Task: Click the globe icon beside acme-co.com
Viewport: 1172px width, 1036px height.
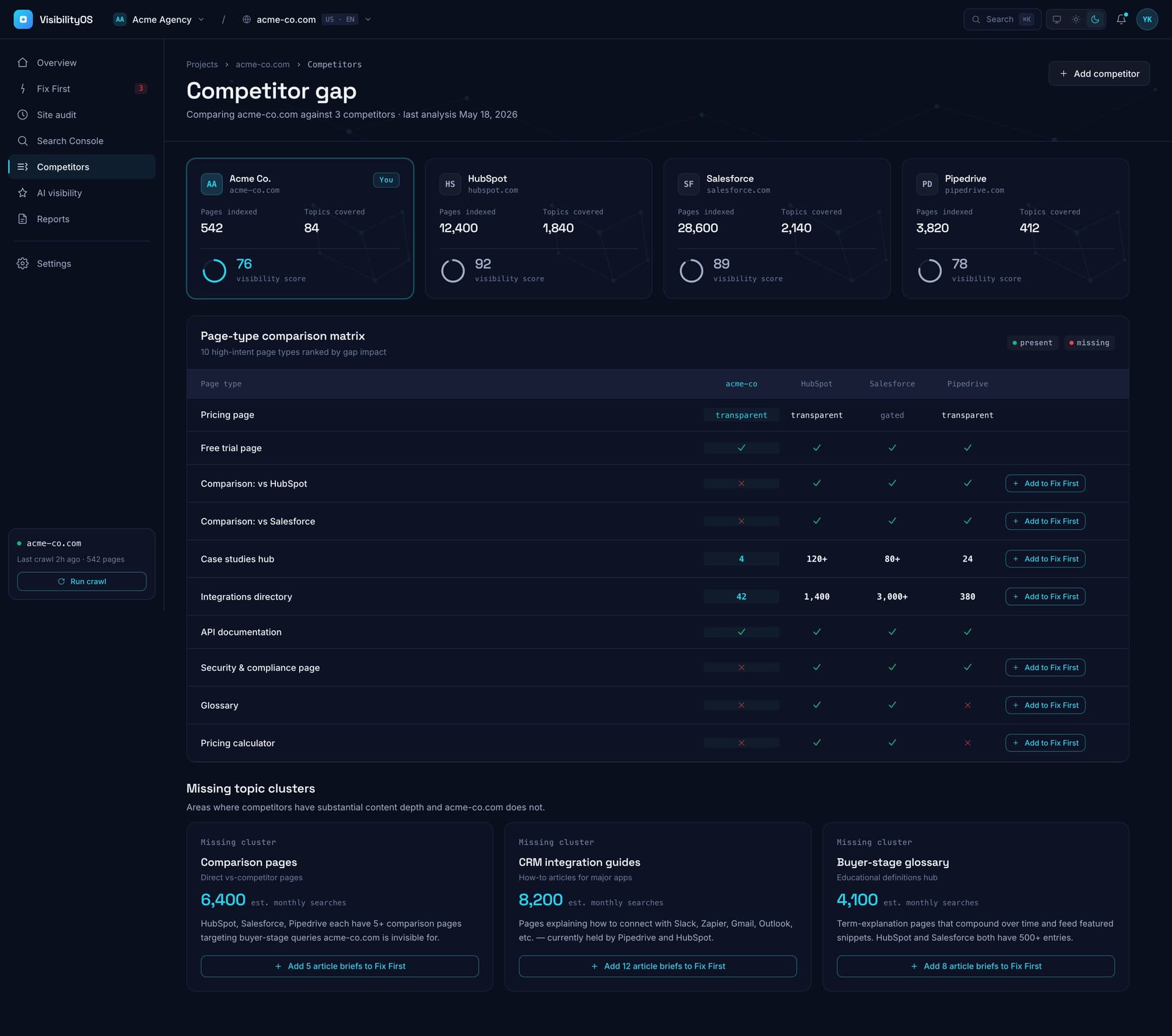Action: tap(247, 20)
